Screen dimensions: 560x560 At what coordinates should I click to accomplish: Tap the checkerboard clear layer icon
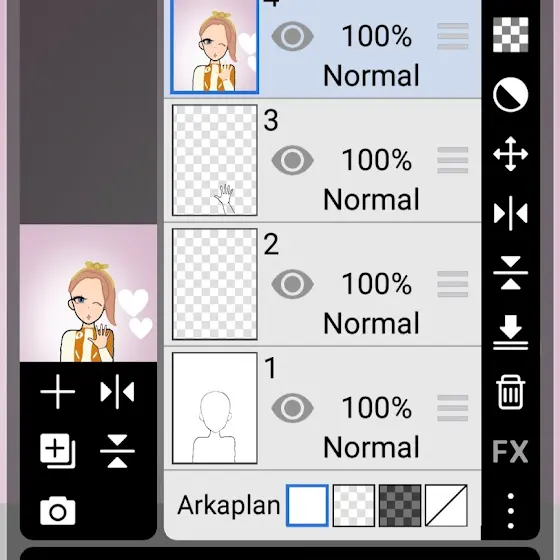point(510,35)
